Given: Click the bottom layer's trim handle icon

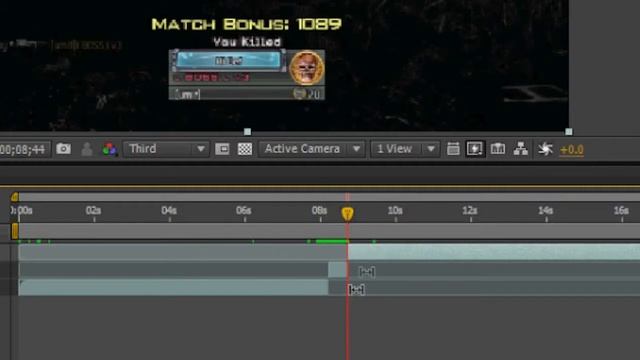Looking at the screenshot, I should pyautogui.click(x=356, y=290).
